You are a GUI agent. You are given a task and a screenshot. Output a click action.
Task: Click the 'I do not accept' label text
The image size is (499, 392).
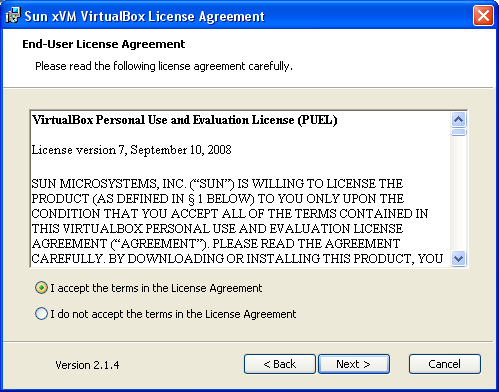coord(173,314)
